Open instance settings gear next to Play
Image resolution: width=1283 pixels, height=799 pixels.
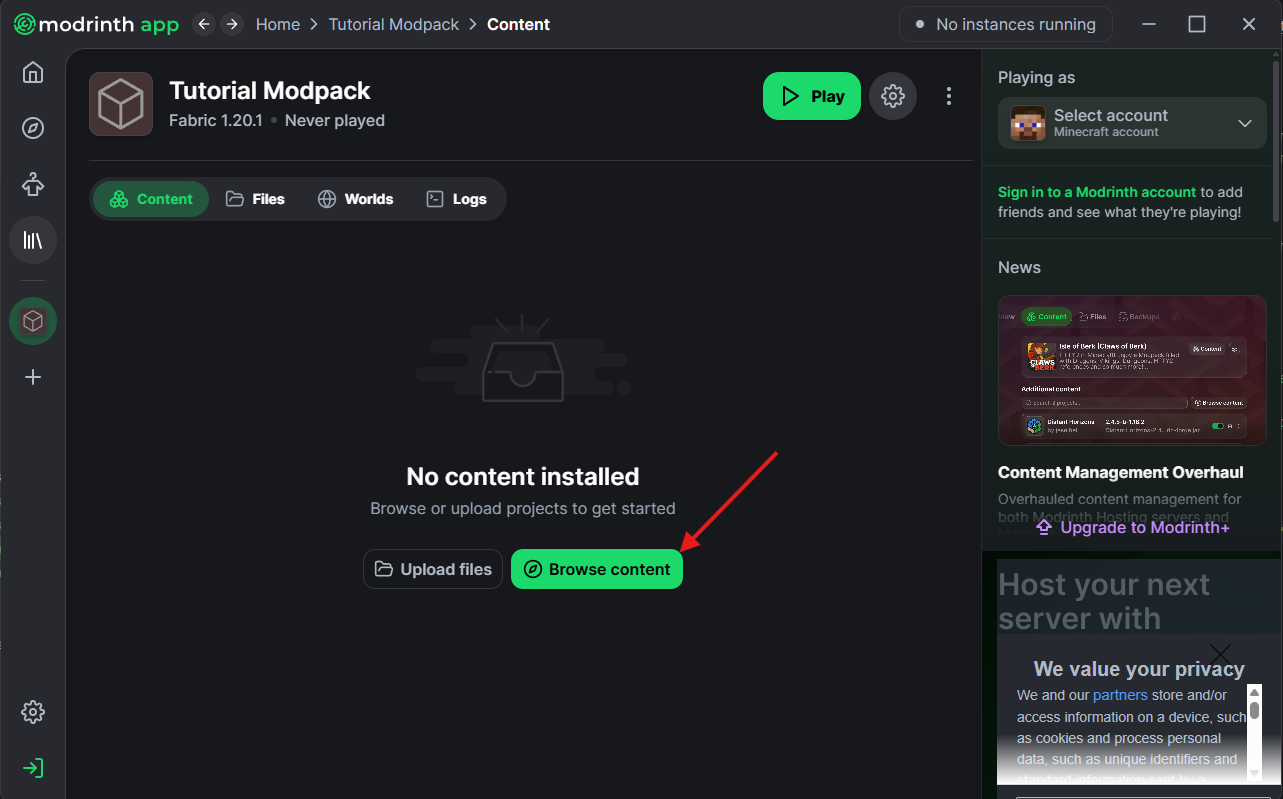[893, 96]
